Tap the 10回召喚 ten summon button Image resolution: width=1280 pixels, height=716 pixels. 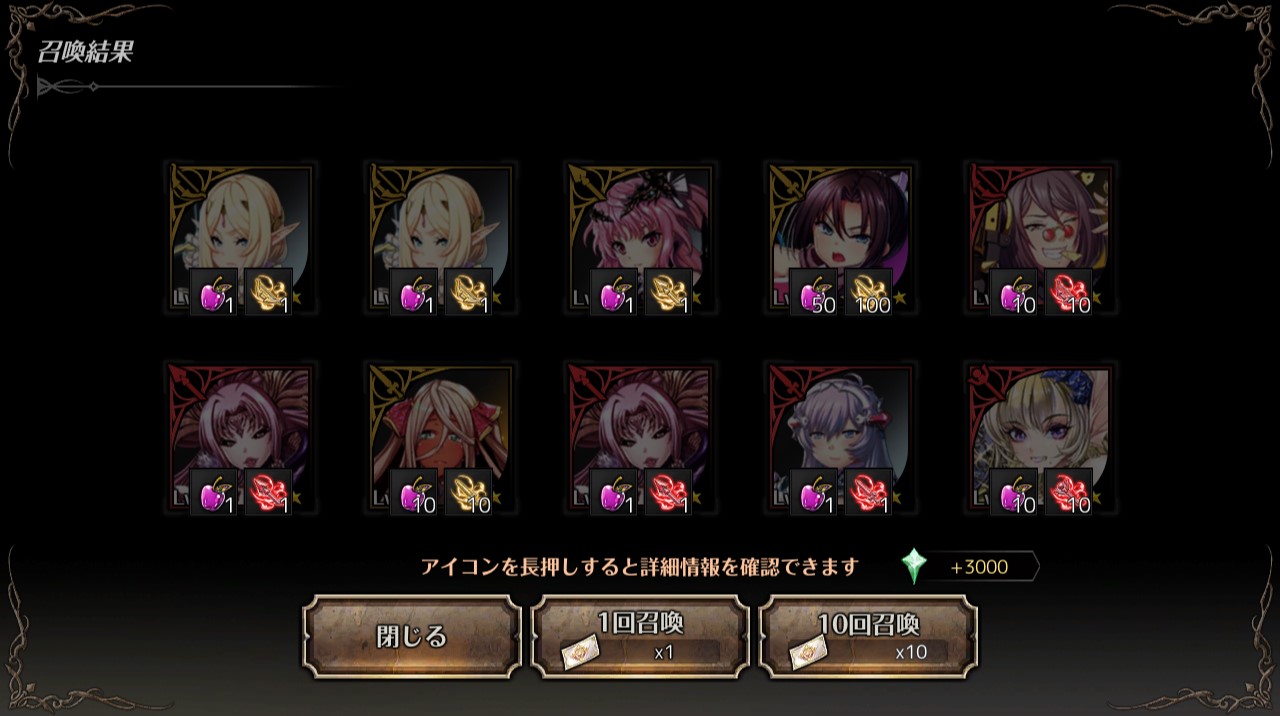pos(868,637)
